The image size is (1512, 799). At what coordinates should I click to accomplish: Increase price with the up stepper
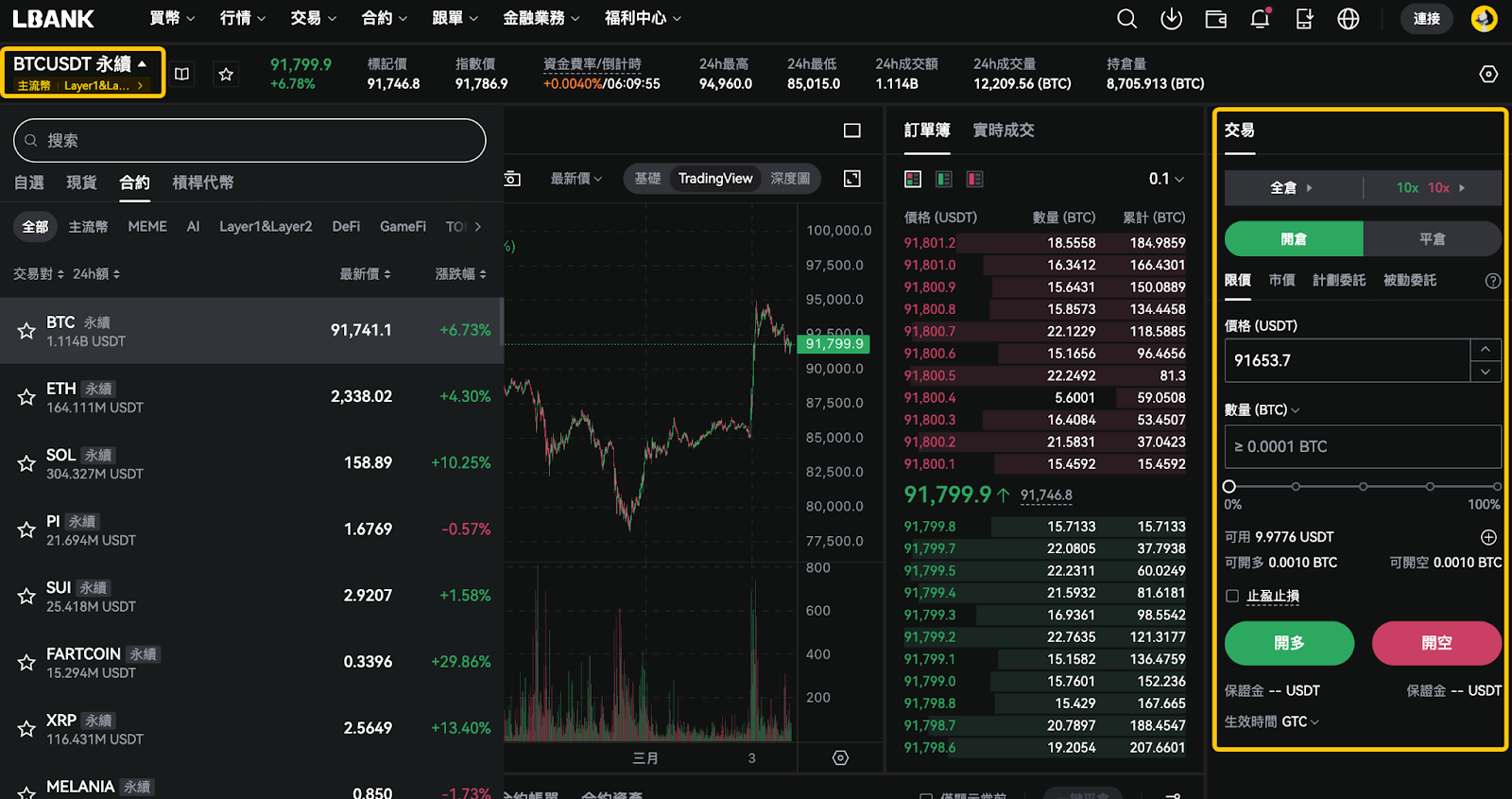[1486, 349]
